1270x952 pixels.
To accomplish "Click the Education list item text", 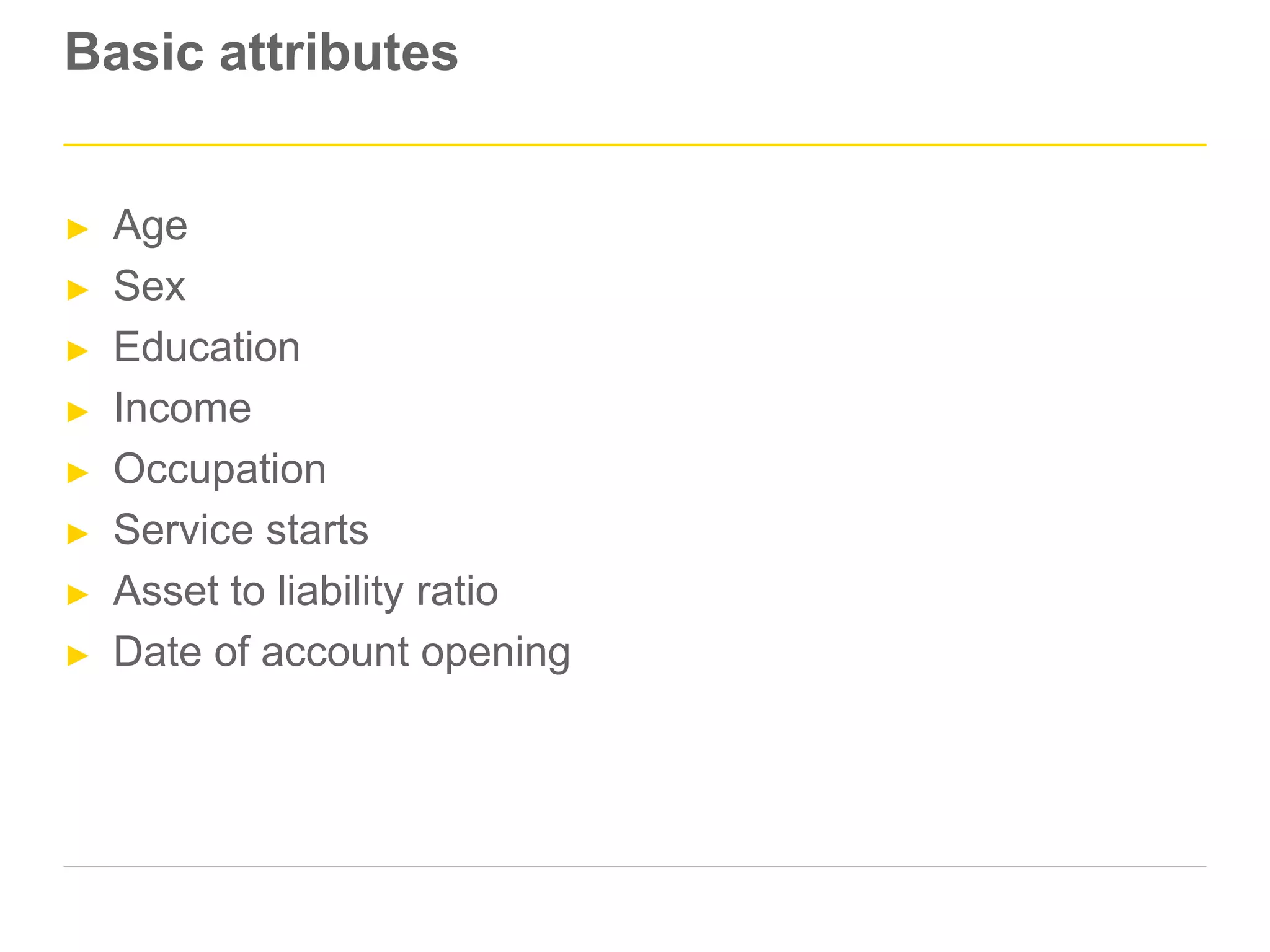I will (206, 346).
